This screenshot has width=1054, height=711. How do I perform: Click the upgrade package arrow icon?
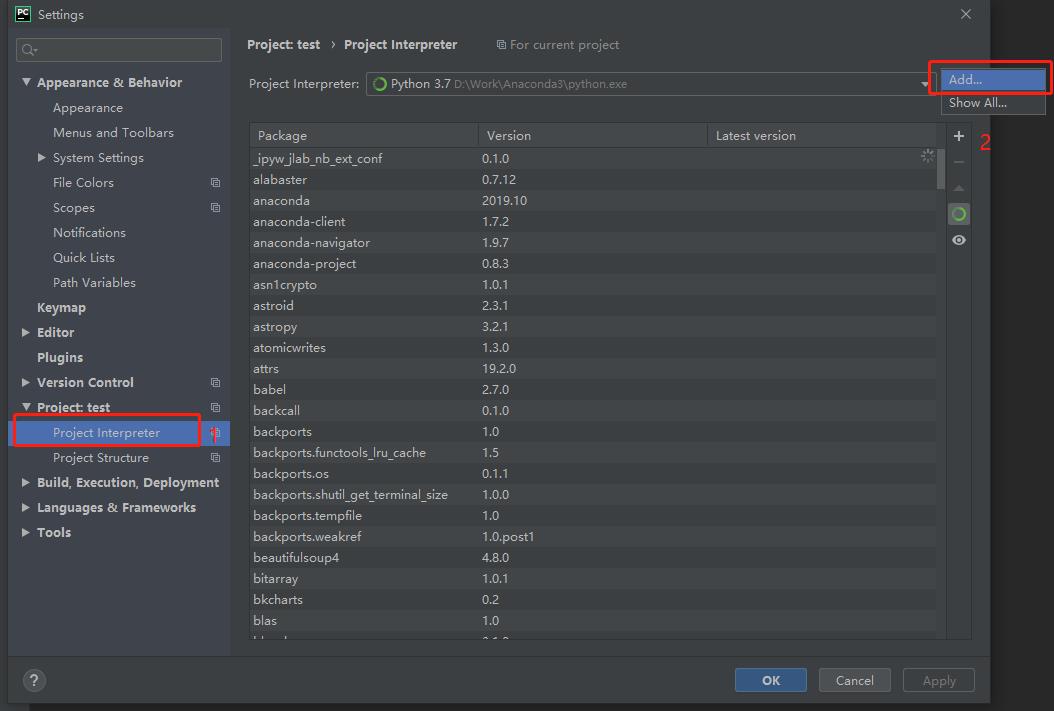coord(959,188)
